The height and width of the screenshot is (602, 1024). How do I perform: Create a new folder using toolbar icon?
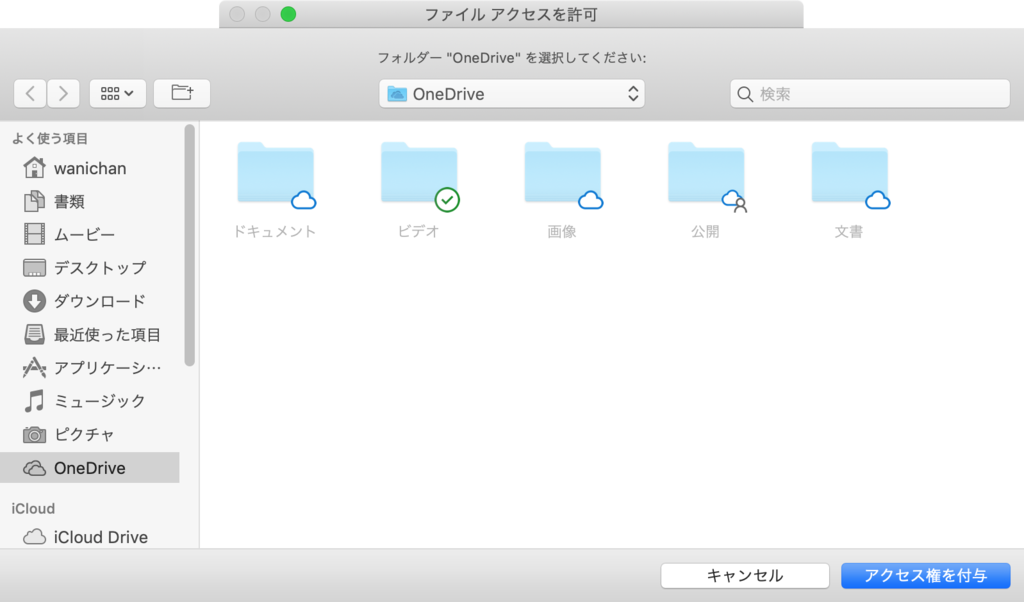tap(182, 93)
